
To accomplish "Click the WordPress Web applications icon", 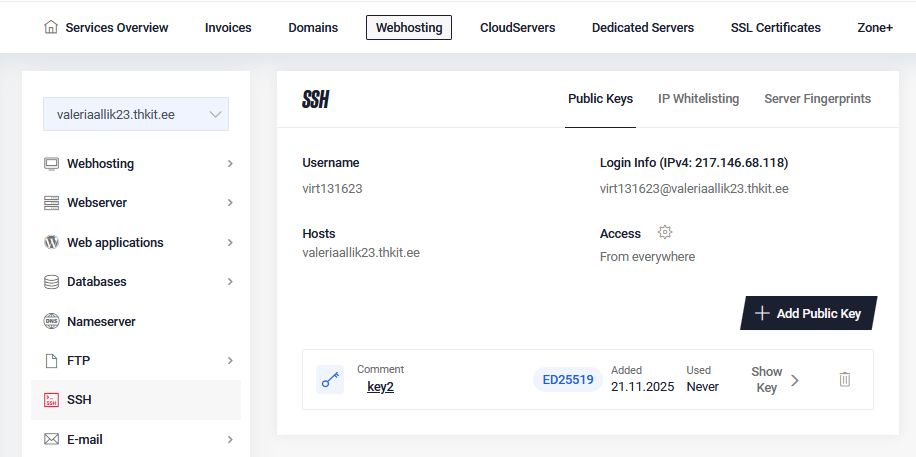I will pos(52,242).
